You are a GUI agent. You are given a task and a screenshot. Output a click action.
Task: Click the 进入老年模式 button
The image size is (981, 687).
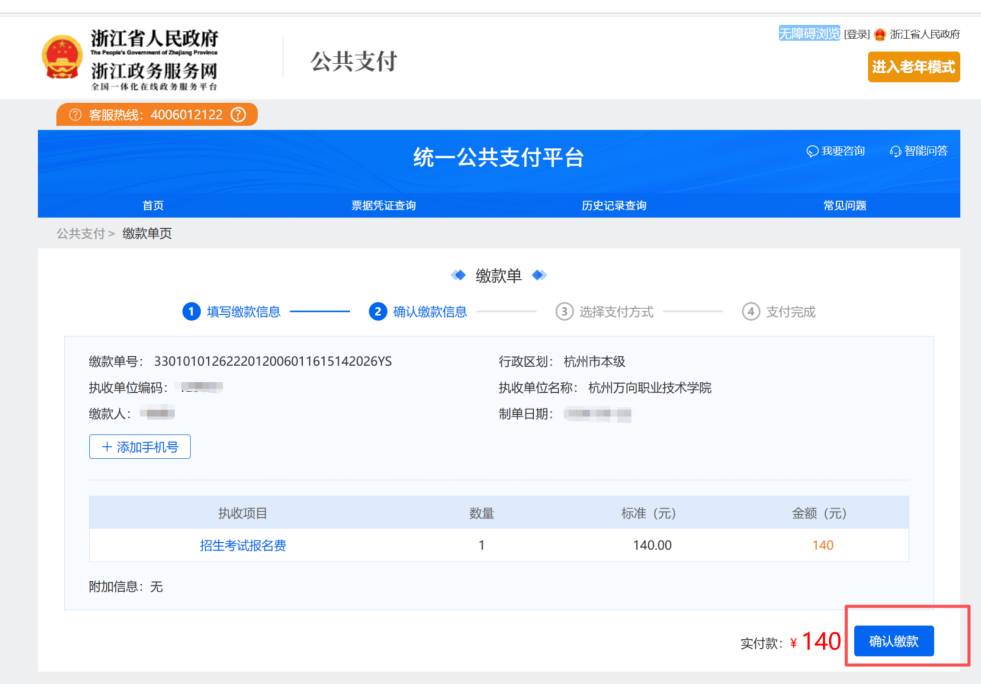click(x=913, y=67)
